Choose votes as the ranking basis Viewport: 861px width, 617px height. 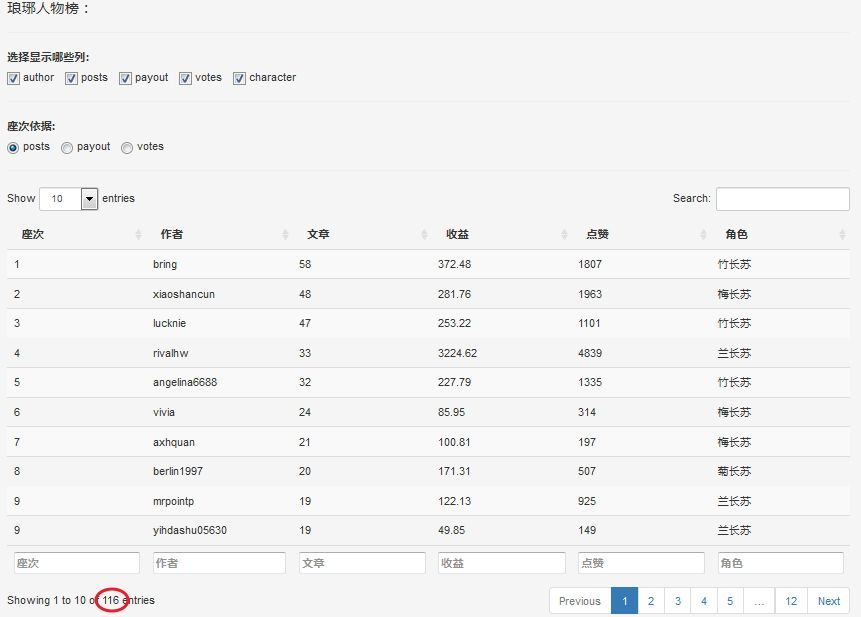127,148
